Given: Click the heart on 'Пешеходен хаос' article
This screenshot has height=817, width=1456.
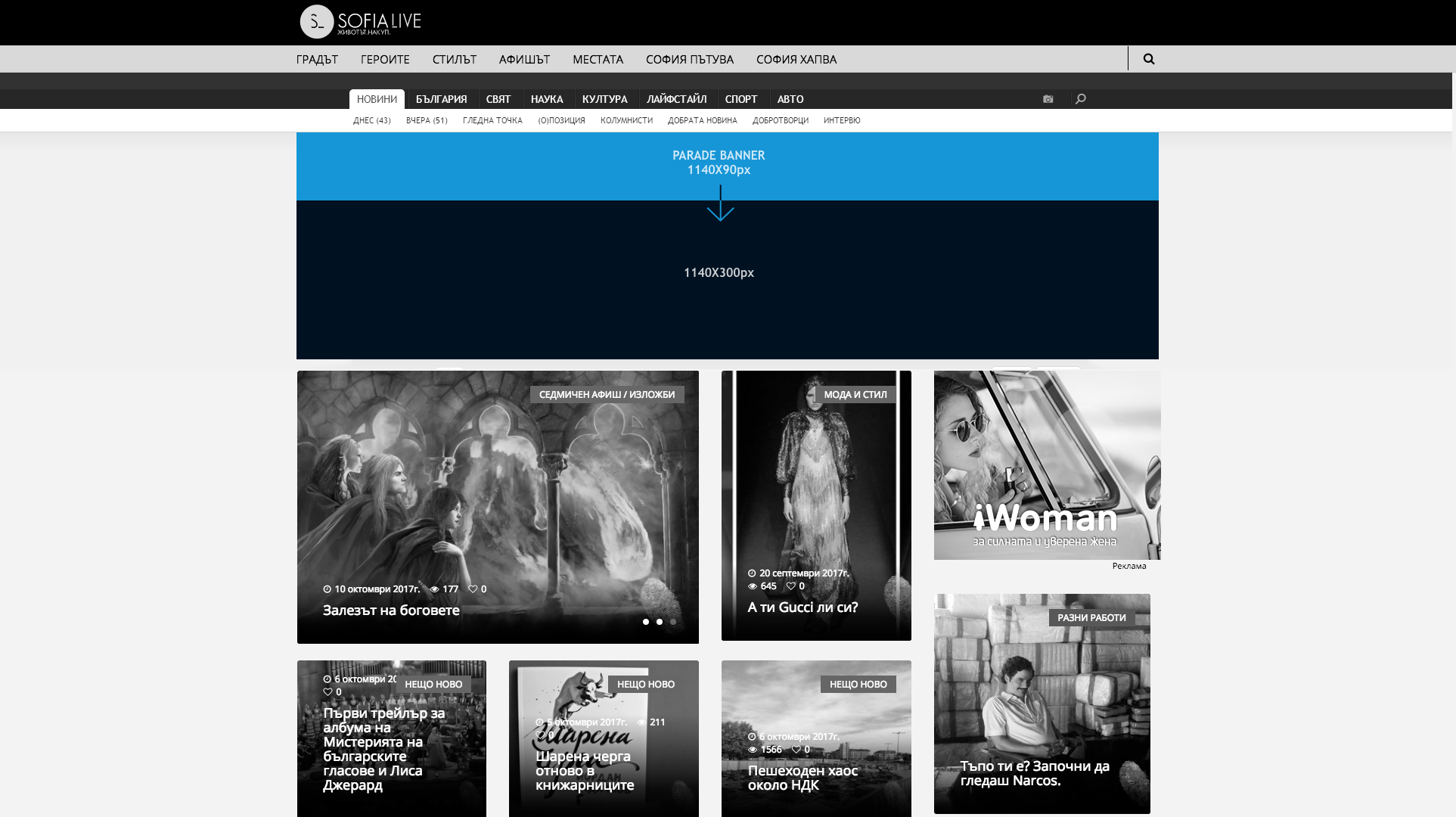Looking at the screenshot, I should [x=796, y=750].
